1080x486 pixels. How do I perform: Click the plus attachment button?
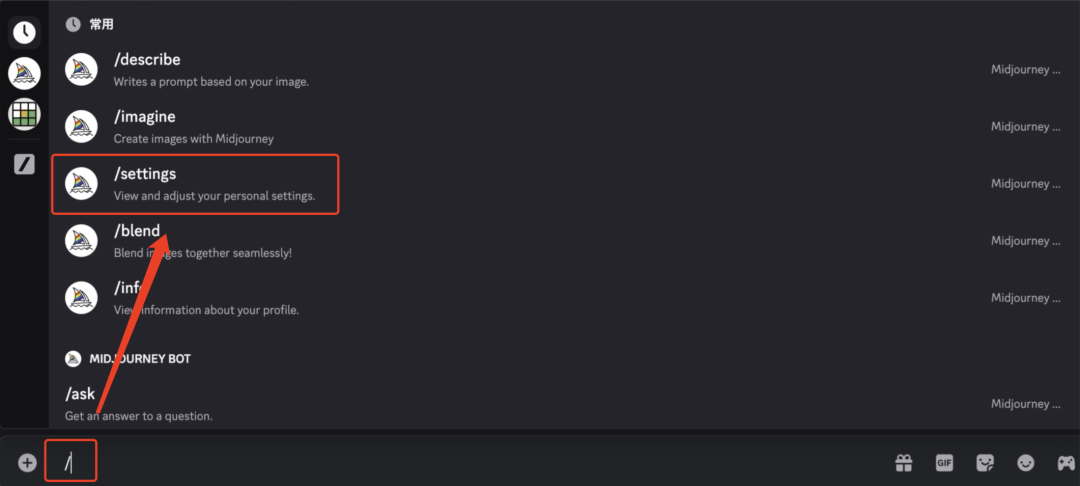(27, 463)
